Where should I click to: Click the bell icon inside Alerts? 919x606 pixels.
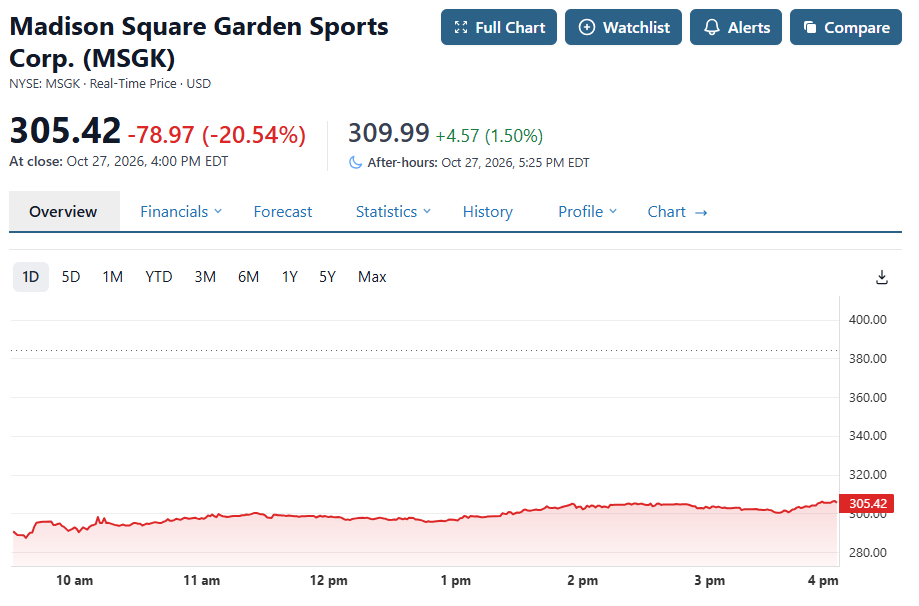pos(712,27)
